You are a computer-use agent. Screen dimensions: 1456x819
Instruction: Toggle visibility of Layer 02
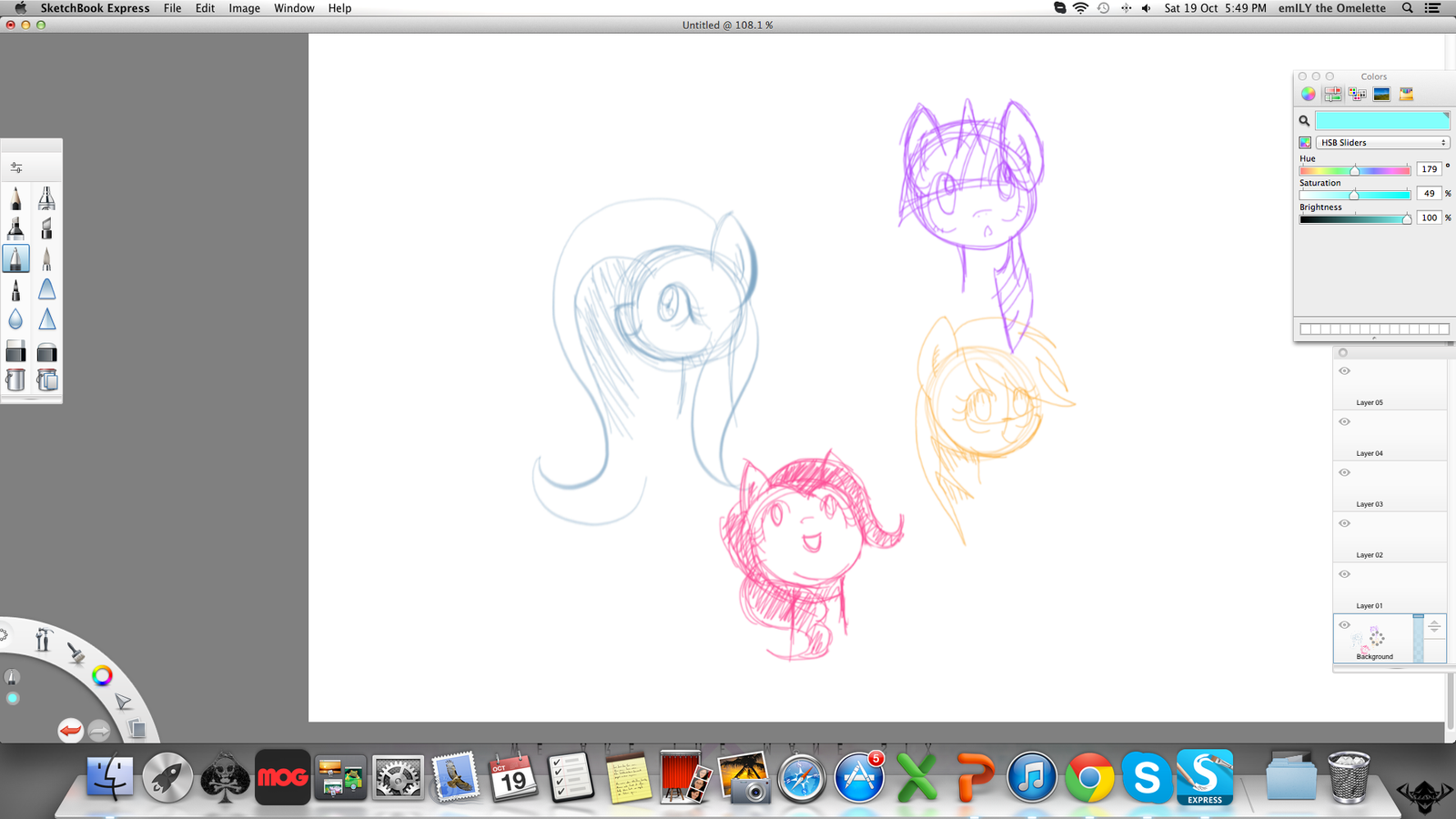[1344, 524]
